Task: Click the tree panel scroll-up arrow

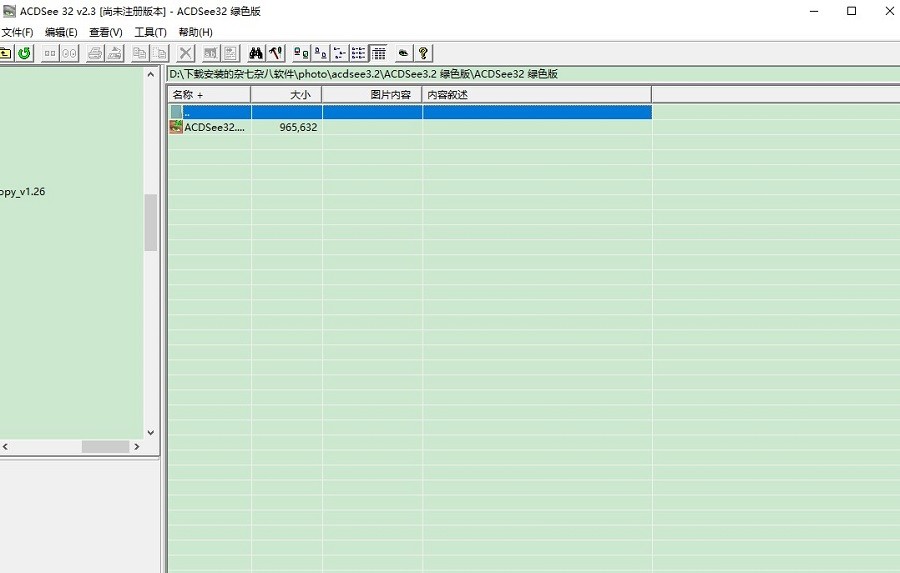Action: coord(150,74)
